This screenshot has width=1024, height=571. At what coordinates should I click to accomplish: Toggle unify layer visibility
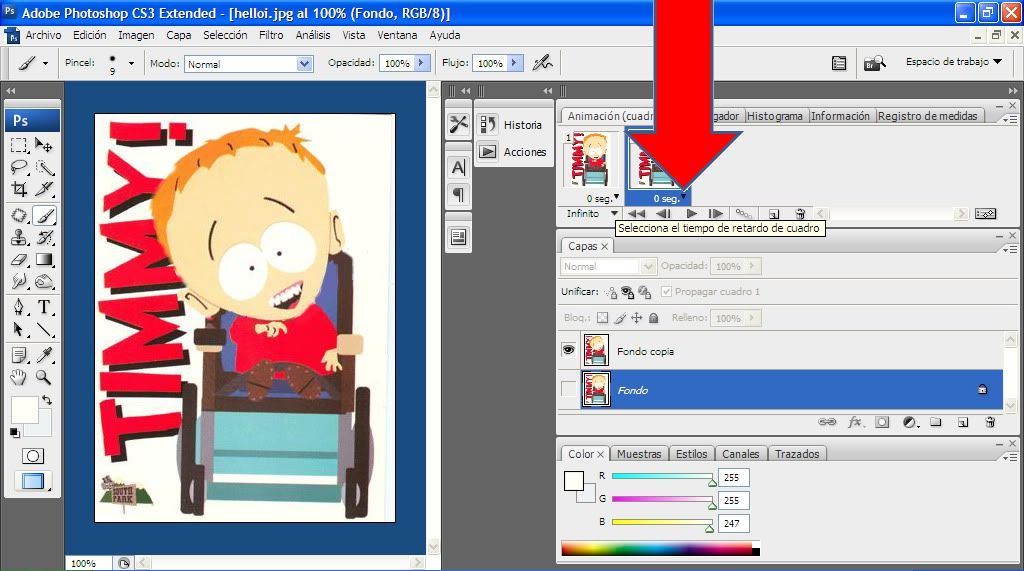(628, 292)
